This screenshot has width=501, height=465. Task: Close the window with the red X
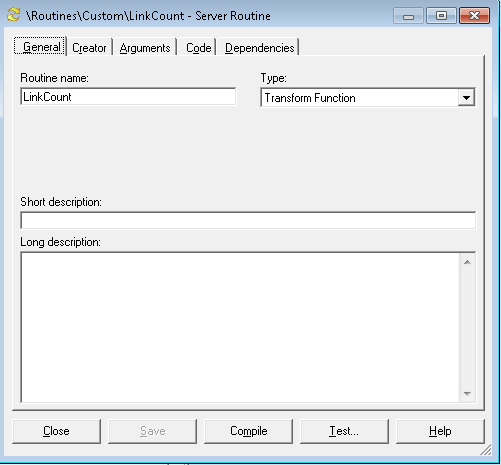tap(474, 16)
